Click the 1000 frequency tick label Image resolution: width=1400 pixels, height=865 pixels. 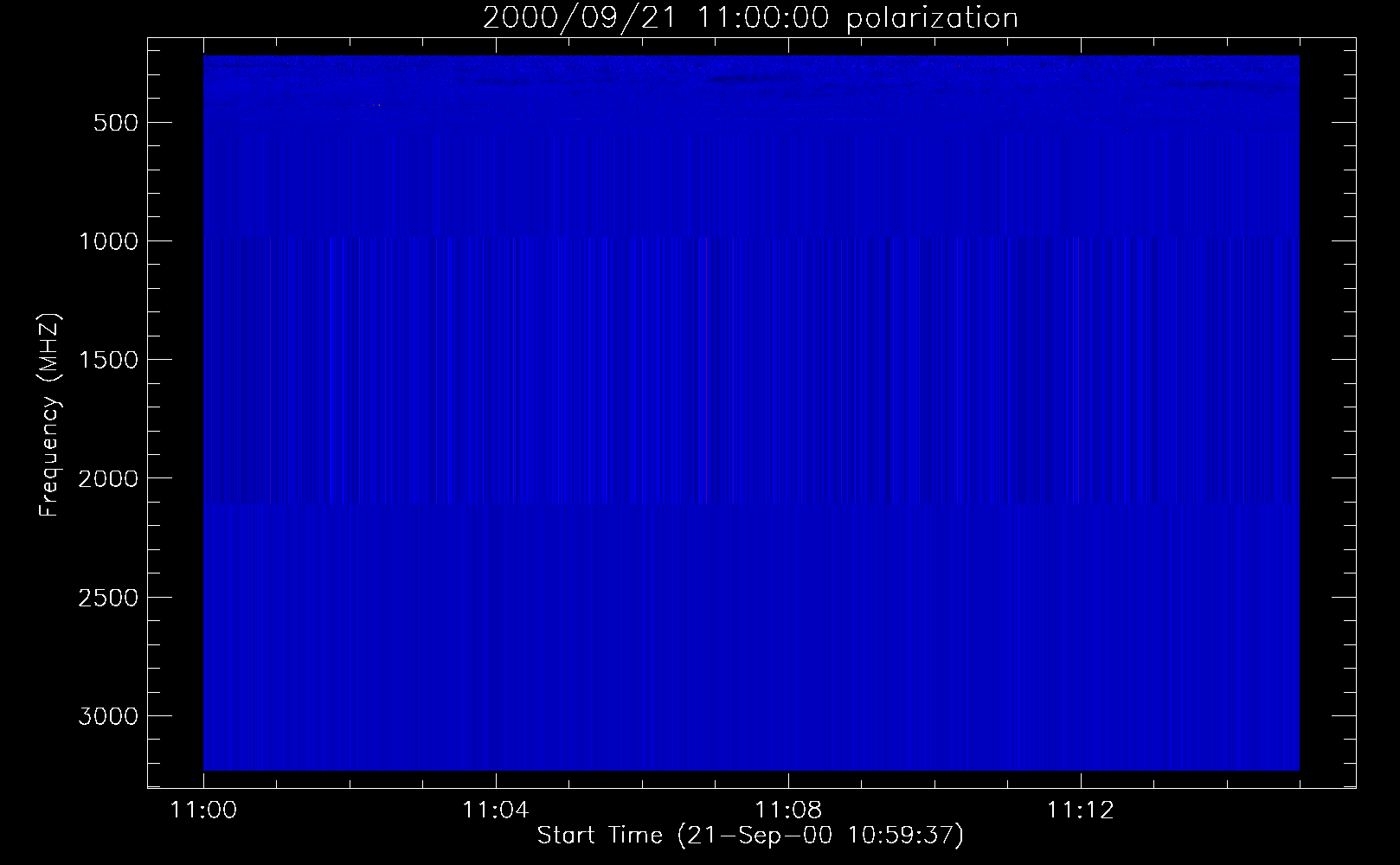pyautogui.click(x=107, y=241)
